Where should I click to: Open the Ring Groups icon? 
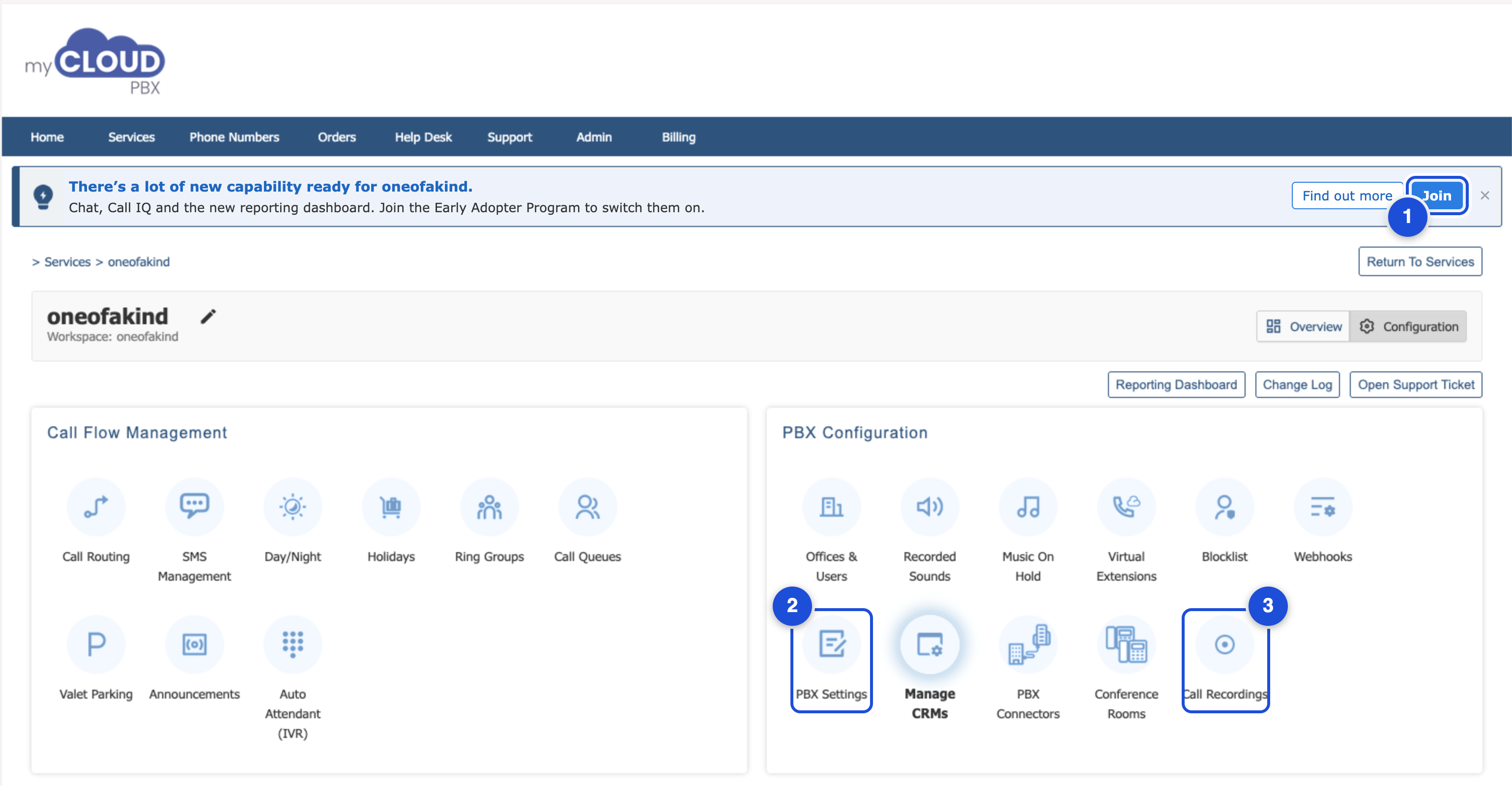click(490, 507)
